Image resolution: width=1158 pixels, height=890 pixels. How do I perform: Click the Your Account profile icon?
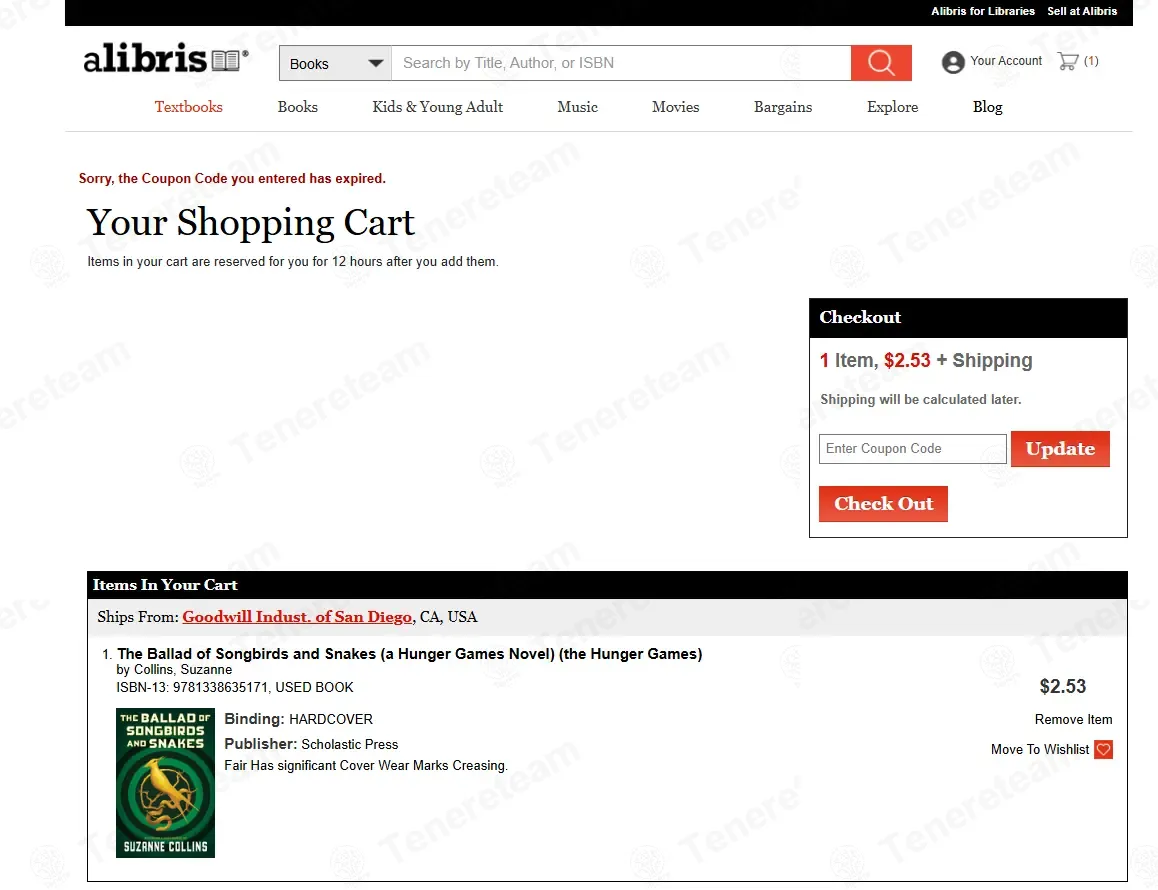coord(953,62)
